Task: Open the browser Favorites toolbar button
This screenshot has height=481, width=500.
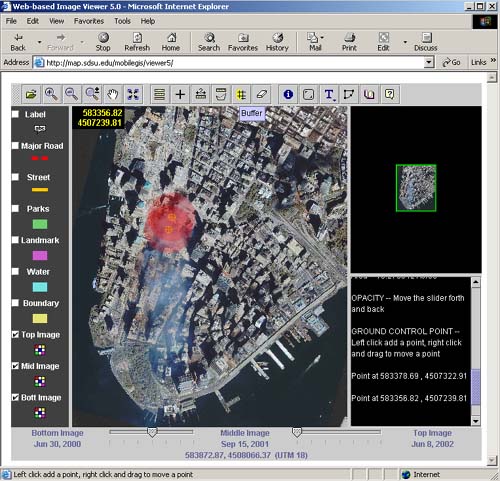Action: point(243,42)
